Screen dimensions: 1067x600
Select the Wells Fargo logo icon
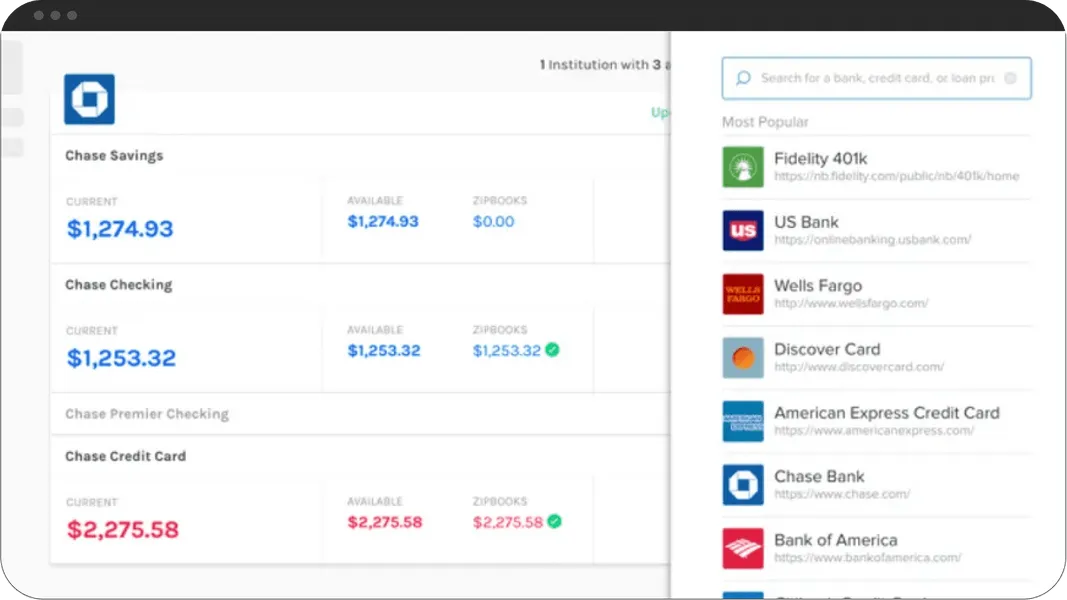(x=742, y=294)
